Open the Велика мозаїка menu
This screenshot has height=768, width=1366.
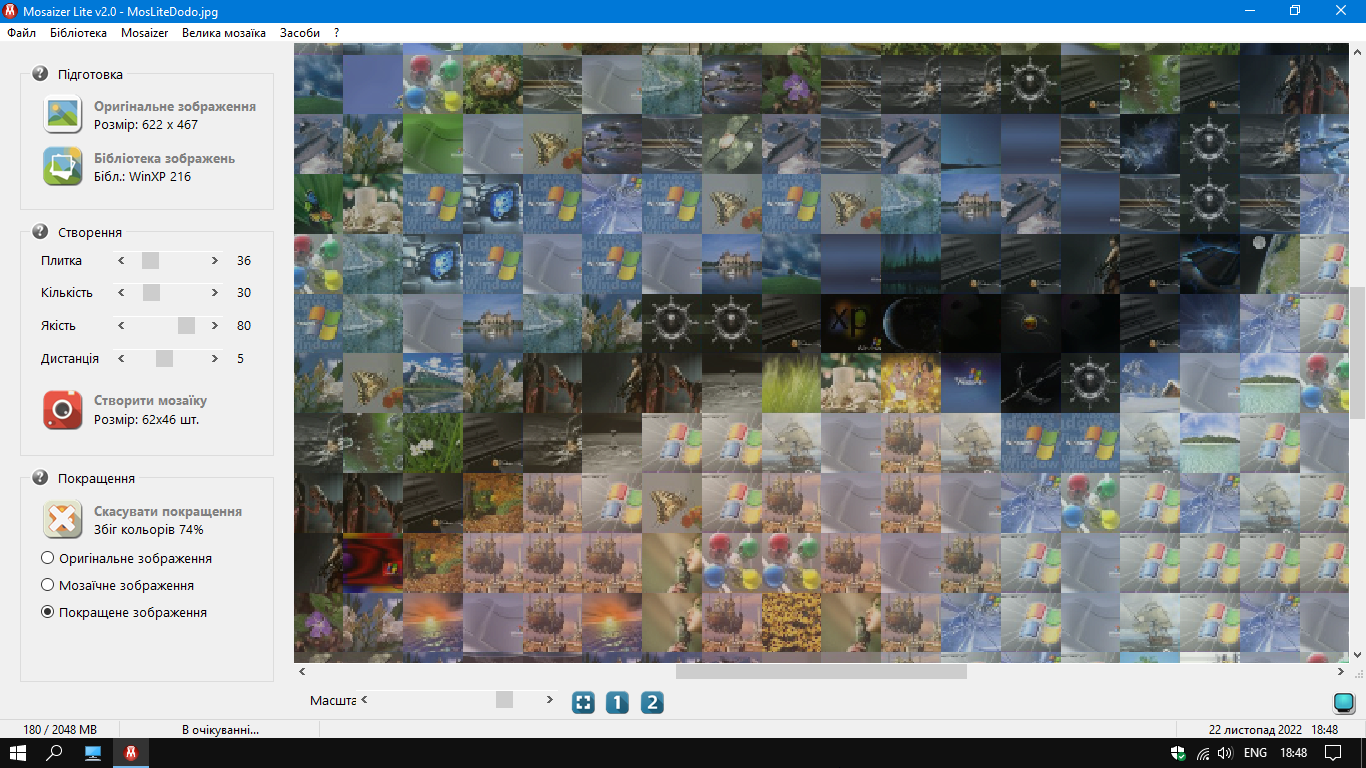point(224,33)
